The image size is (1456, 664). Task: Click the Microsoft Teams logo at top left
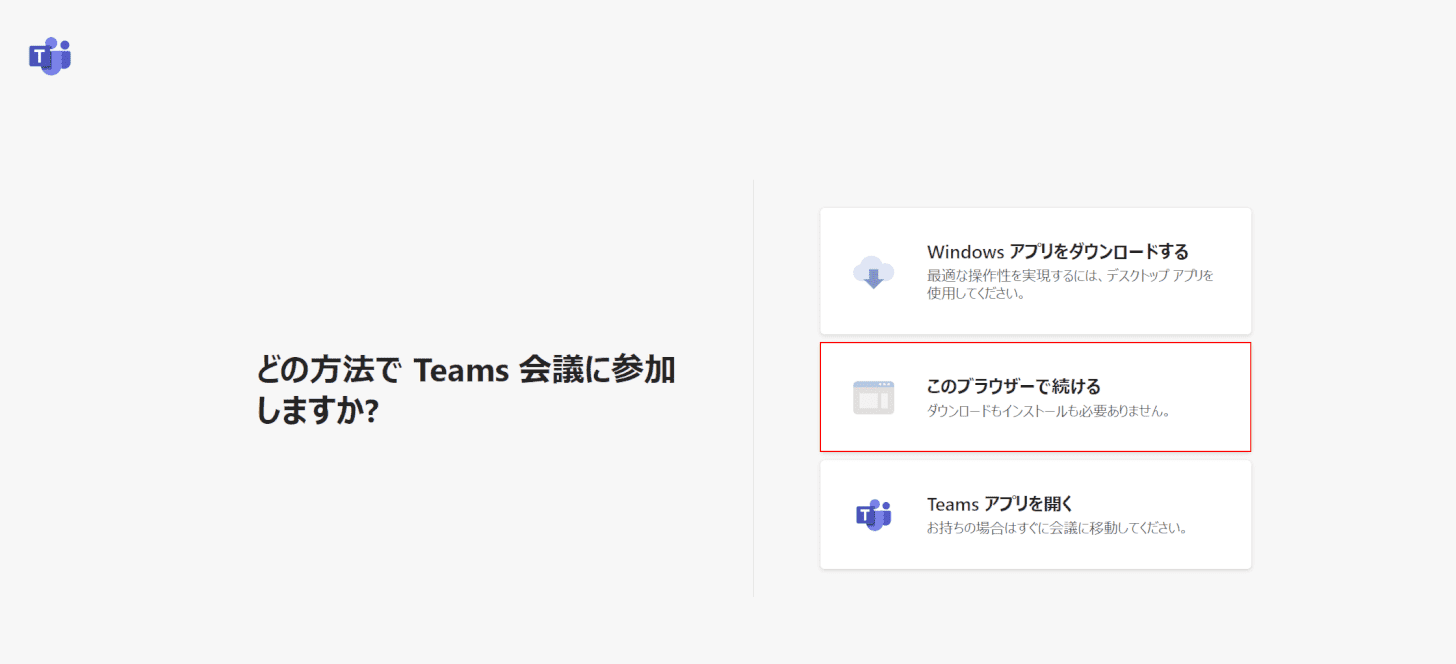click(50, 56)
